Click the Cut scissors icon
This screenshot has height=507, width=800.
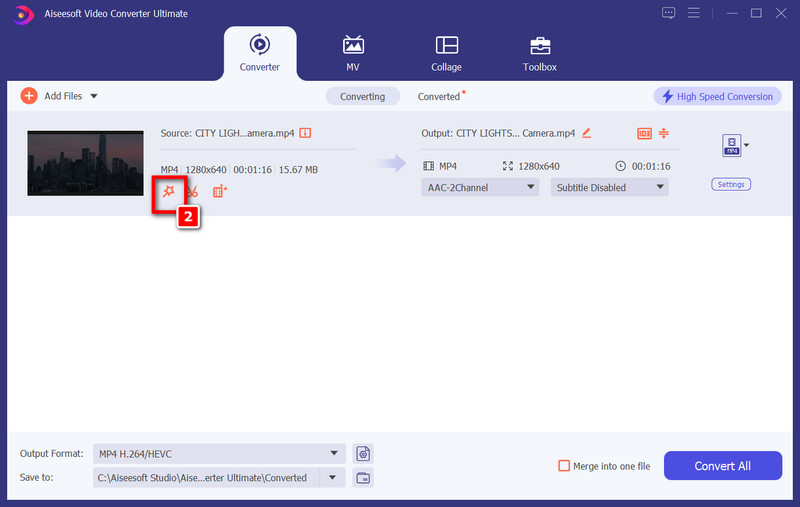click(193, 191)
